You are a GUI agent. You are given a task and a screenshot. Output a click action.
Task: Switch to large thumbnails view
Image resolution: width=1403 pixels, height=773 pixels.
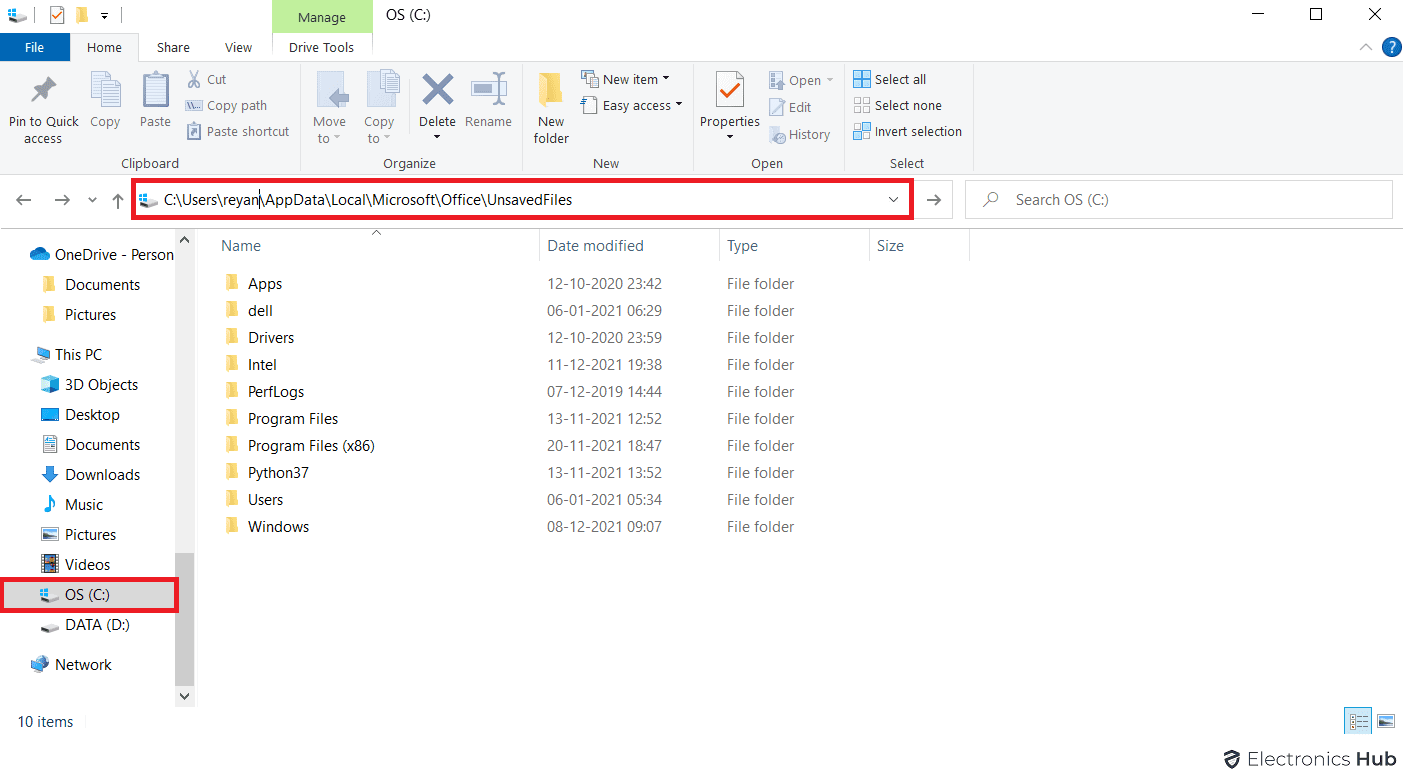[x=1385, y=720]
